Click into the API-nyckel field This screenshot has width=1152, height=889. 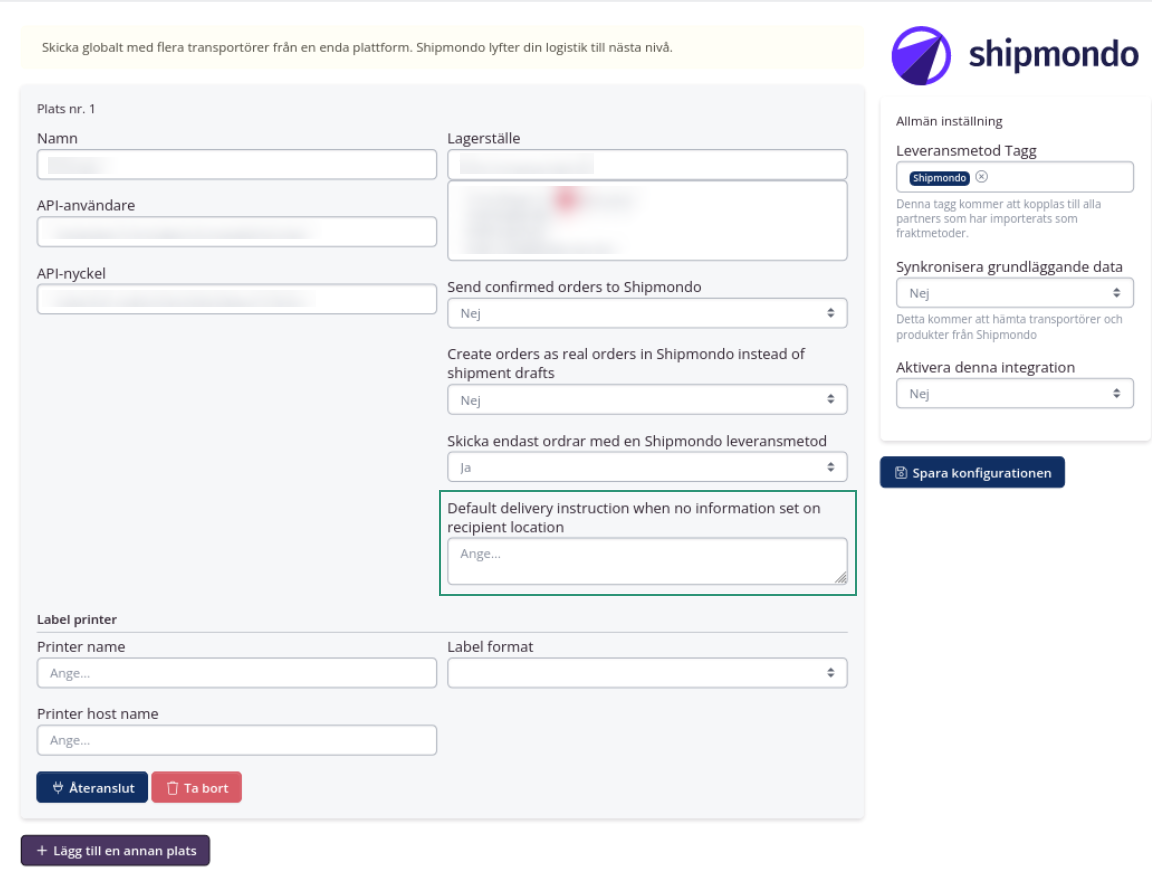pyautogui.click(x=236, y=300)
